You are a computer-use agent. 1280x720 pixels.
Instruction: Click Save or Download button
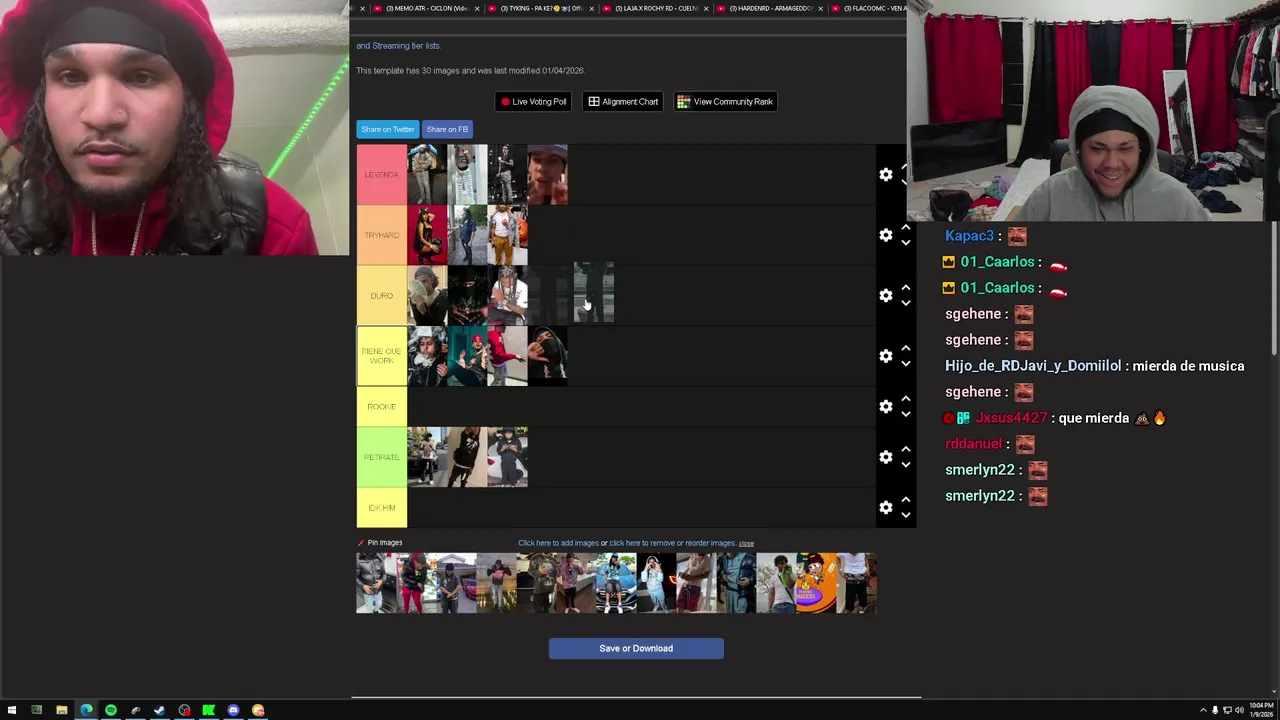(636, 648)
